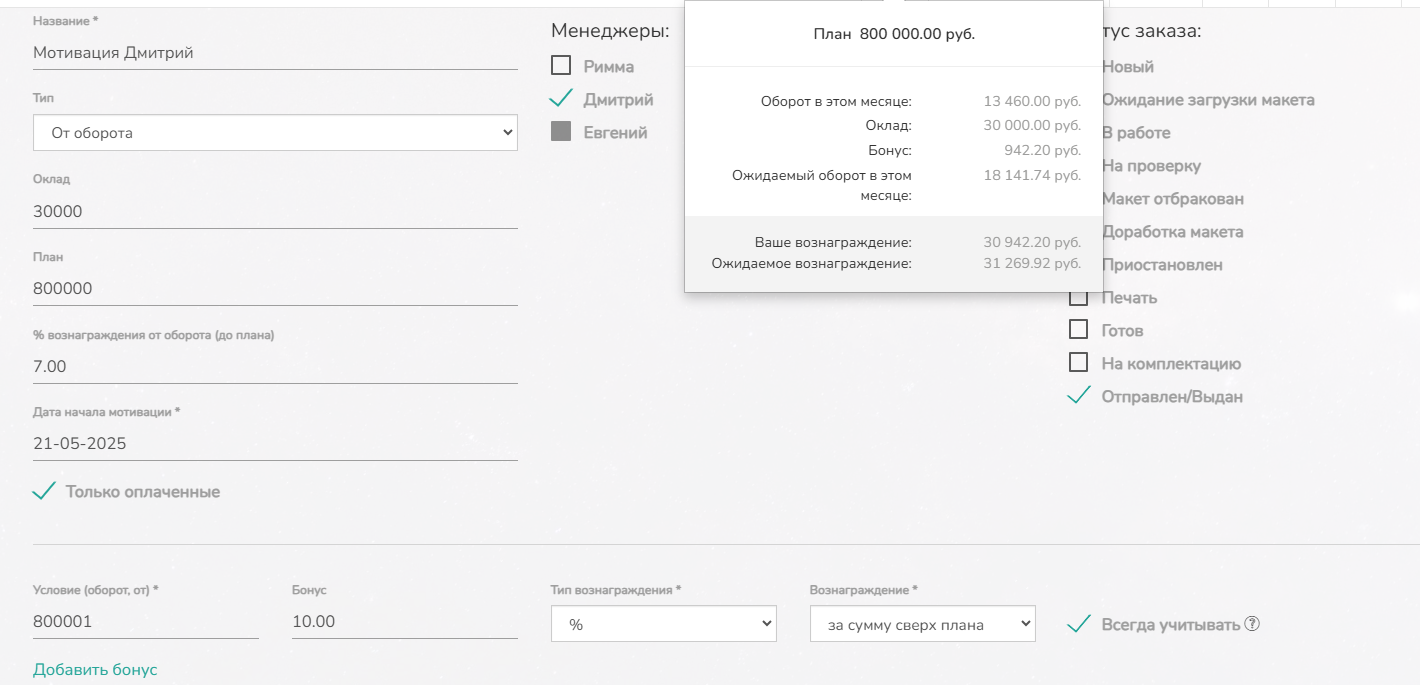Uncheck the Дмитрий manager checkbox
1420x685 pixels.
click(561, 99)
